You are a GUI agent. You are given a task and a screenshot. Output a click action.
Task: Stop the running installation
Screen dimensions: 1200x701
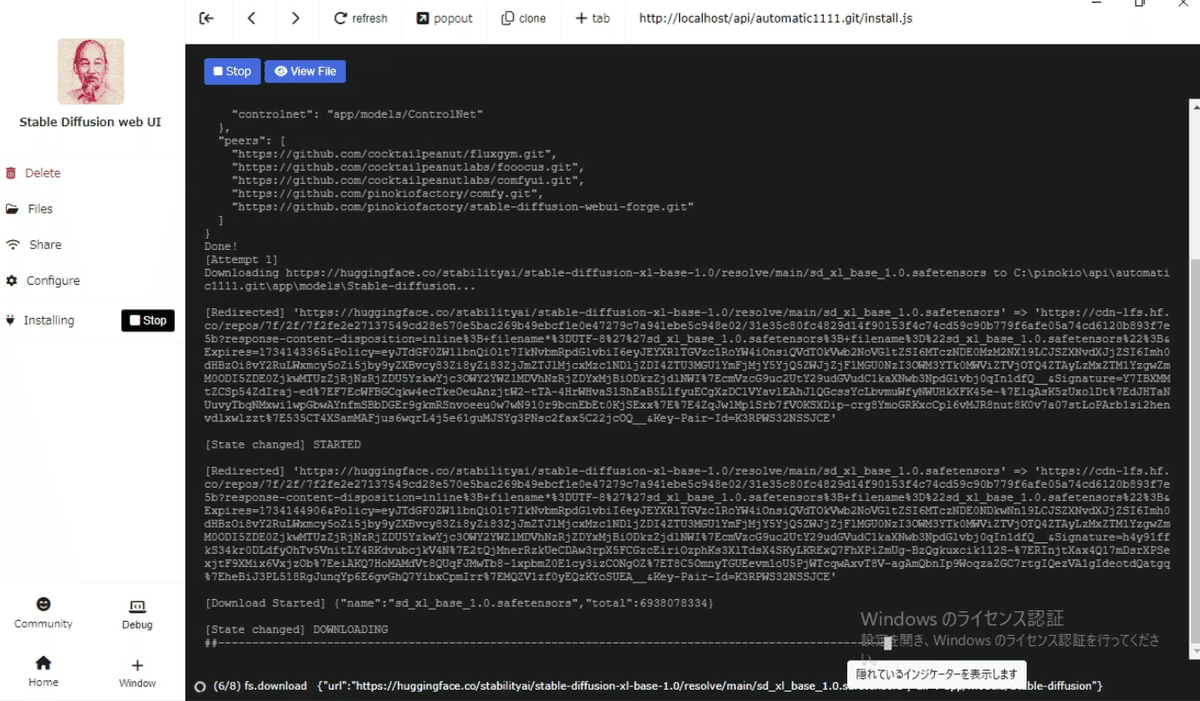tap(147, 320)
